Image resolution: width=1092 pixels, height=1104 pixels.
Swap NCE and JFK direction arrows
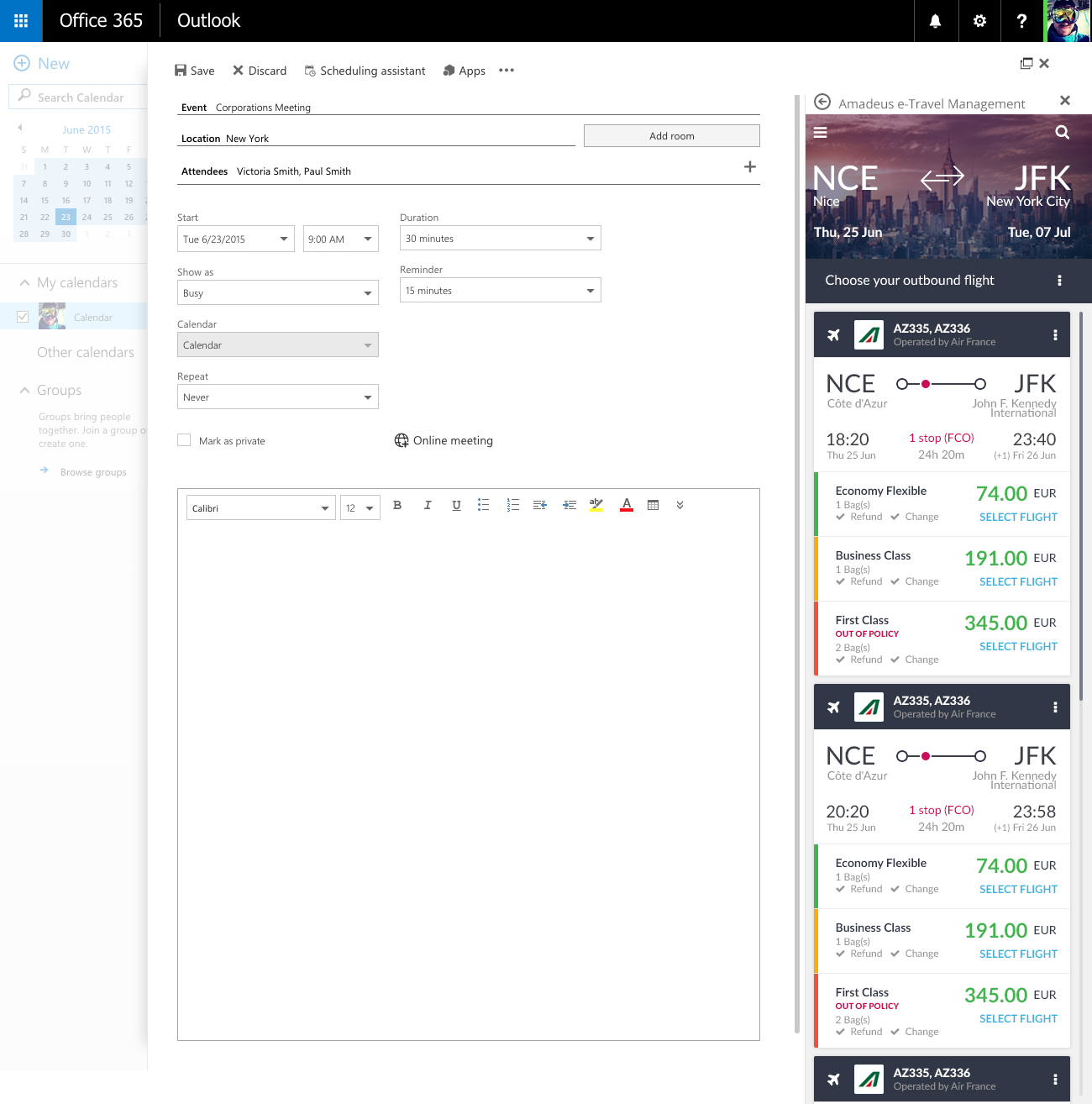point(942,178)
